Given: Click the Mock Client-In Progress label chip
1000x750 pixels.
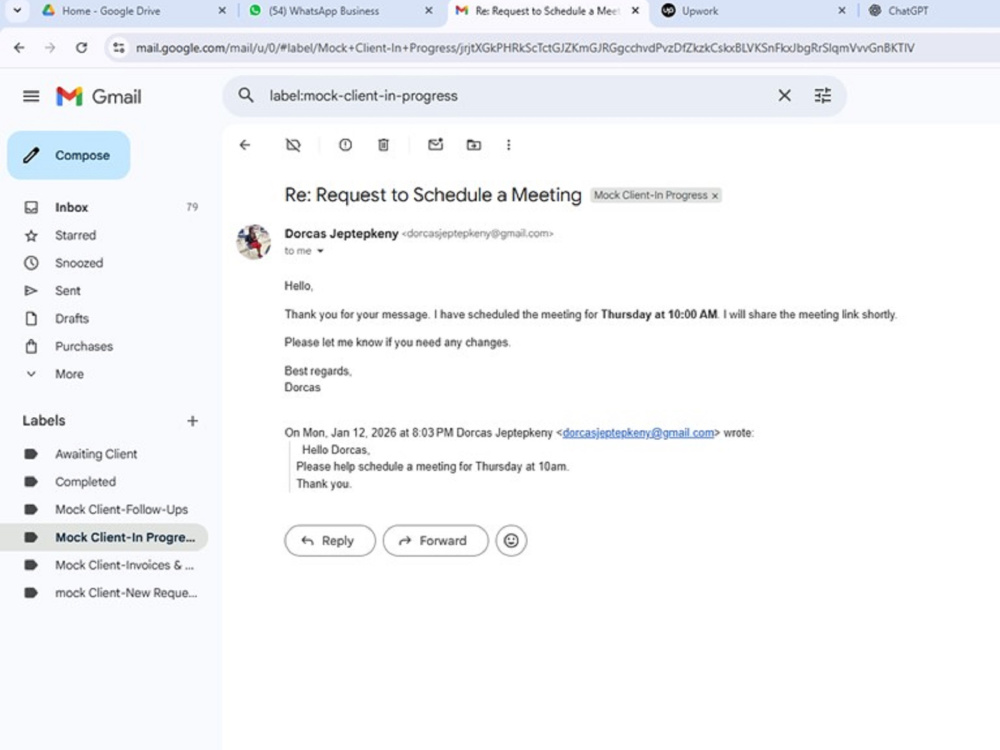Looking at the screenshot, I should coord(651,195).
